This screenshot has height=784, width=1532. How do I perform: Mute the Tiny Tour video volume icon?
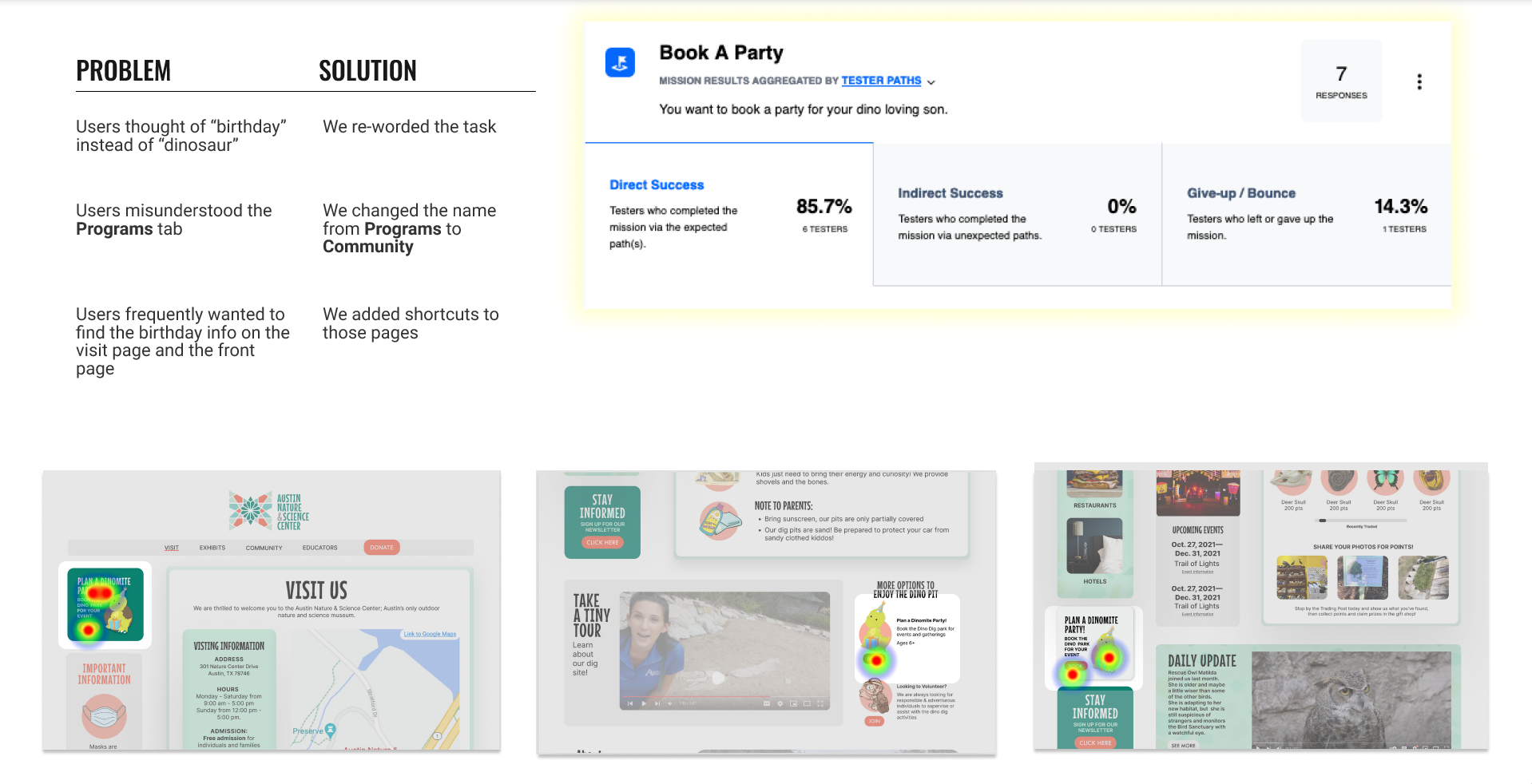tap(669, 703)
